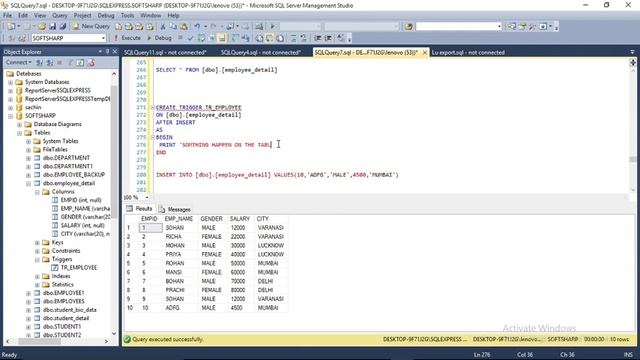Toggle Include Actual Execution Plan

point(235,38)
